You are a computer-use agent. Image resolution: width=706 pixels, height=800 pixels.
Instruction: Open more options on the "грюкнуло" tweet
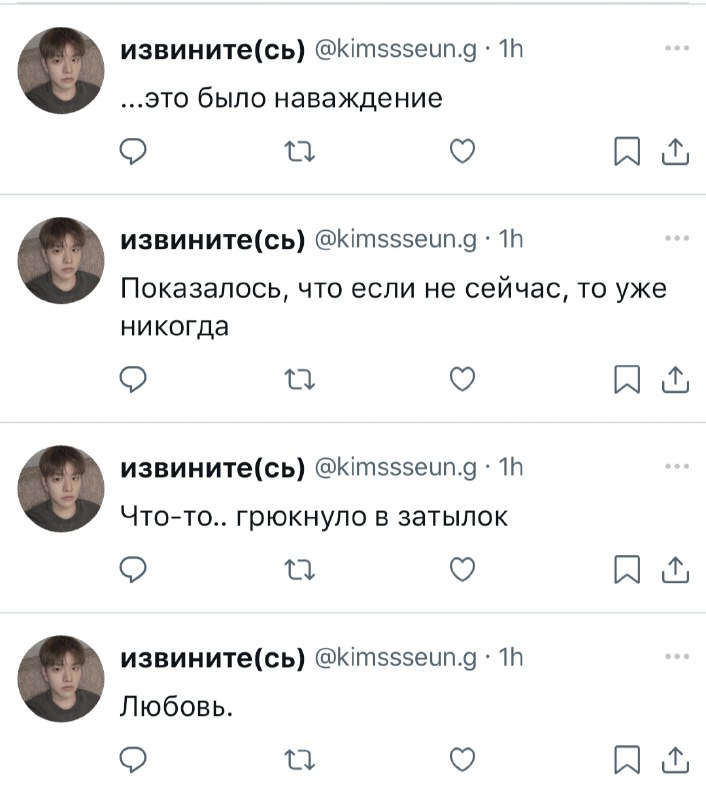coord(677,466)
